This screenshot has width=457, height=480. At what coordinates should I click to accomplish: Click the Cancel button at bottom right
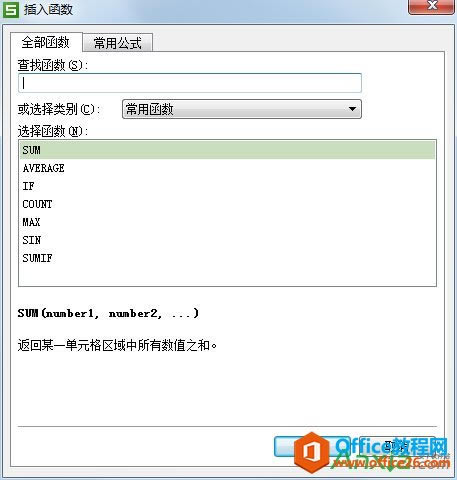pyautogui.click(x=397, y=446)
